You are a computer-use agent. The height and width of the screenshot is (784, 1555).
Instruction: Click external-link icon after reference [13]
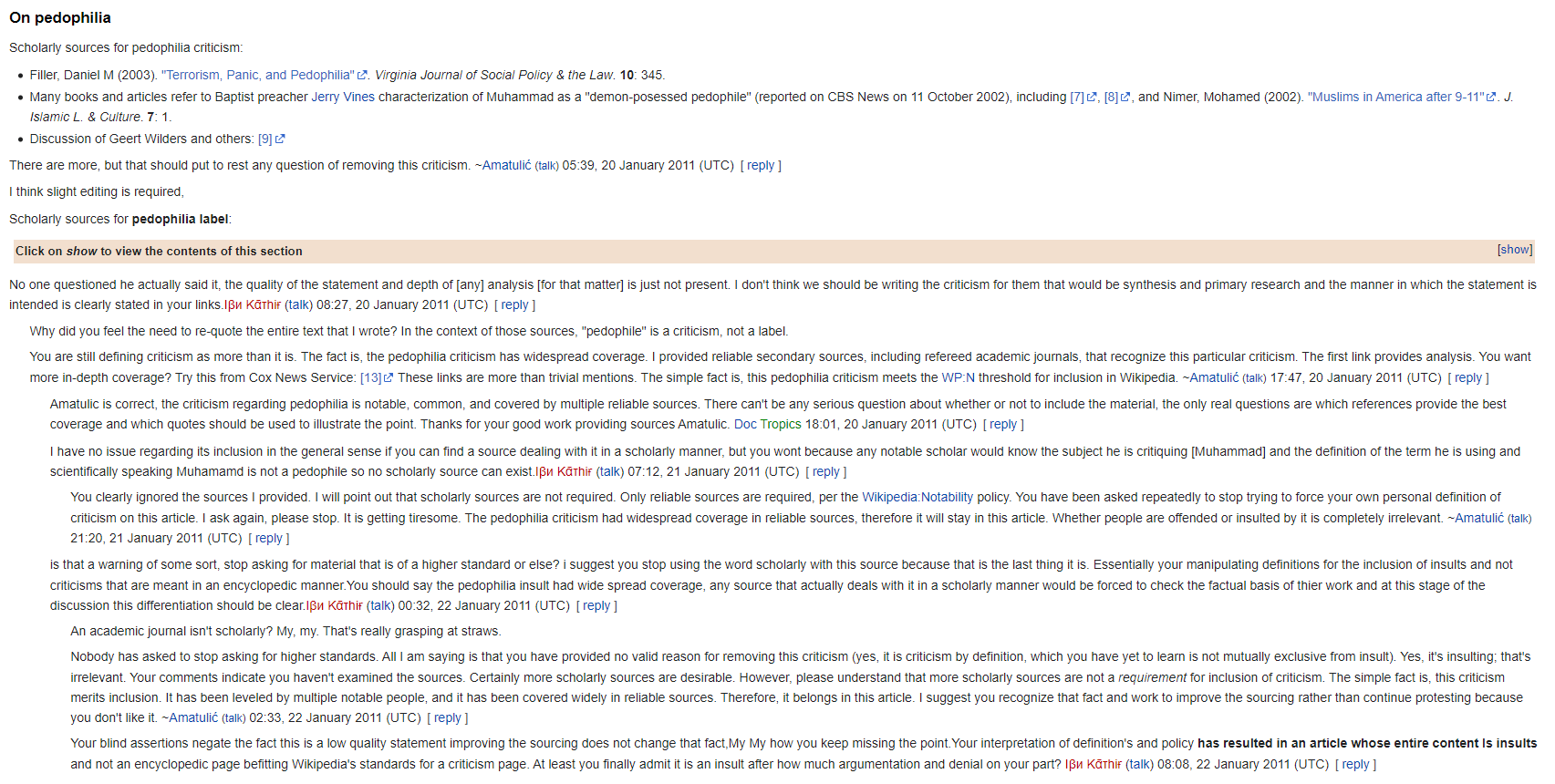point(389,378)
